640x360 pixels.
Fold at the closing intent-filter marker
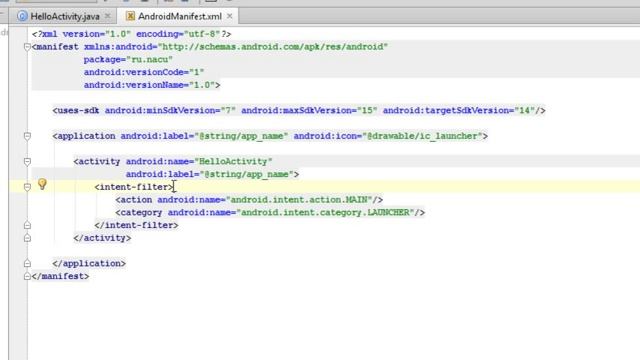[x=27, y=225]
